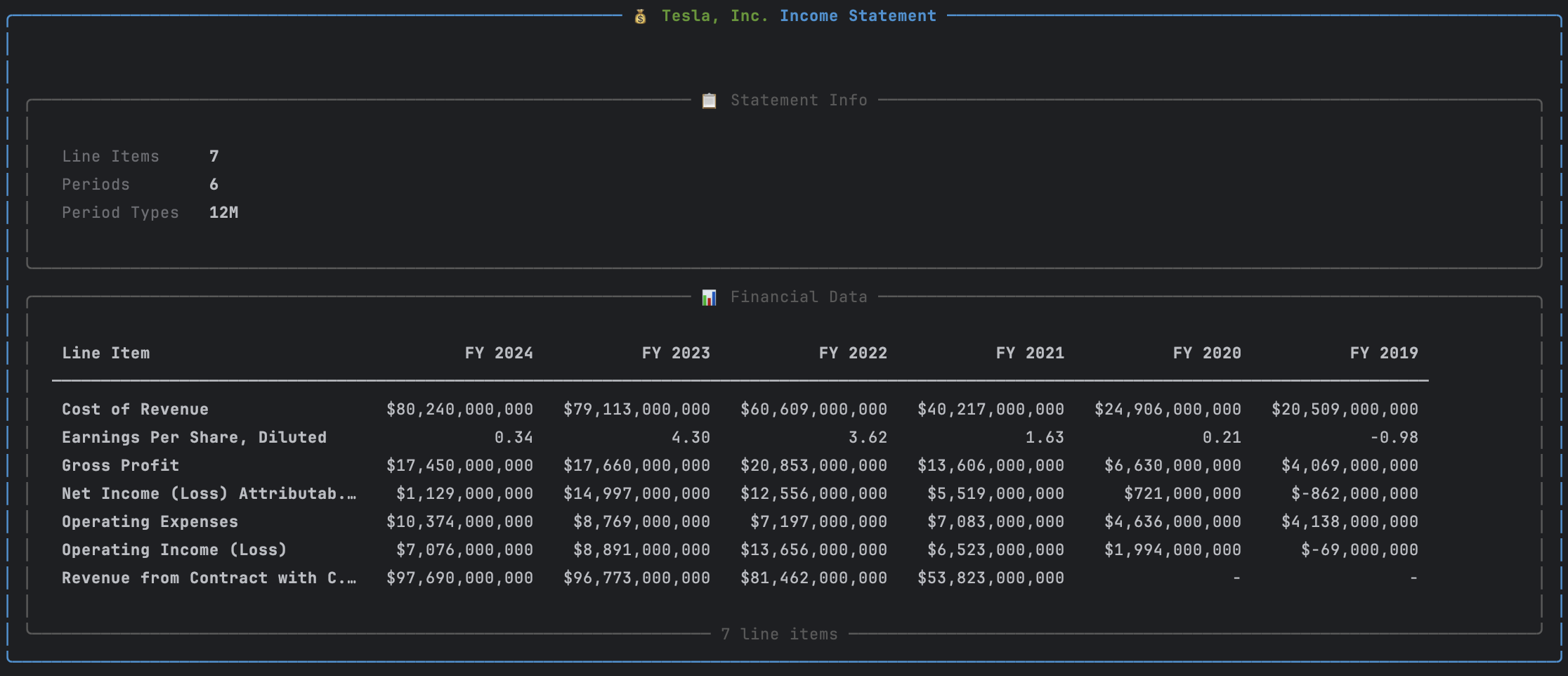Screen dimensions: 1568x676
Task: Click Cost of Revenue FY 2021 value $40,217,000,000
Action: (x=991, y=409)
